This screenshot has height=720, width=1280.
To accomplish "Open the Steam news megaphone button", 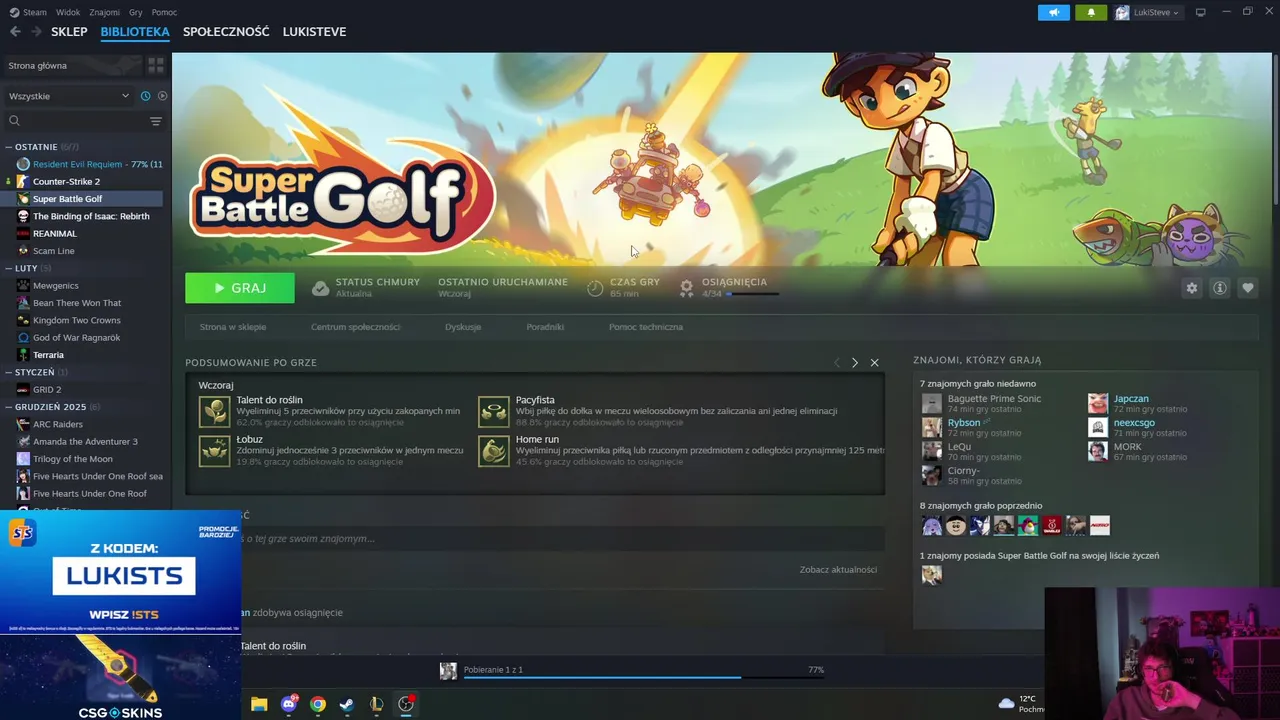I will [x=1053, y=12].
